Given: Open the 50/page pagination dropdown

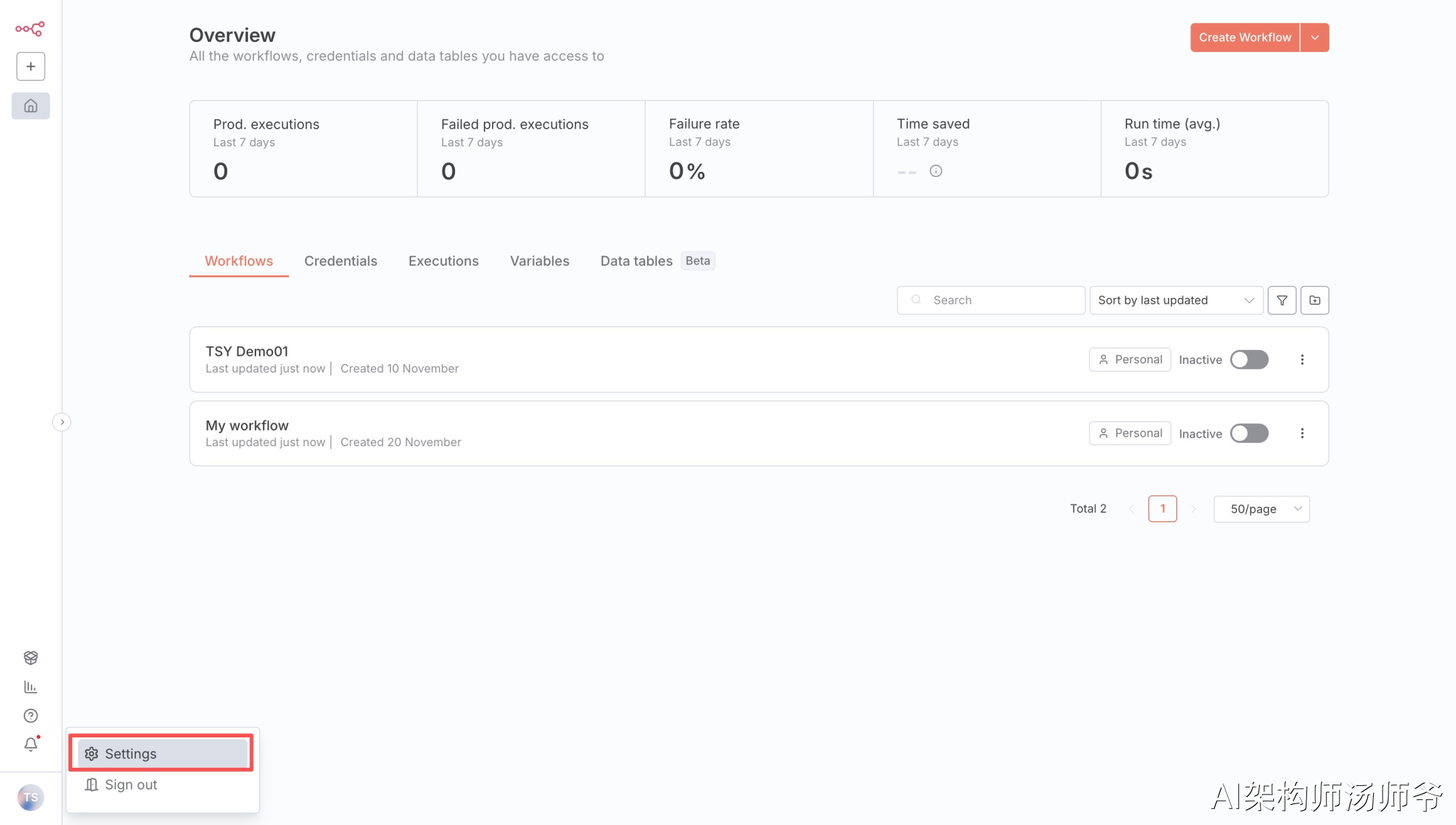Looking at the screenshot, I should [x=1261, y=509].
